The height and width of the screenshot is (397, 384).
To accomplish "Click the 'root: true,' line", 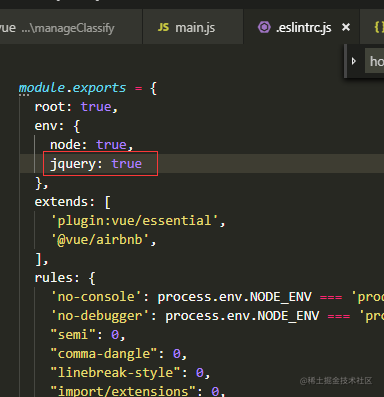I will [x=76, y=107].
